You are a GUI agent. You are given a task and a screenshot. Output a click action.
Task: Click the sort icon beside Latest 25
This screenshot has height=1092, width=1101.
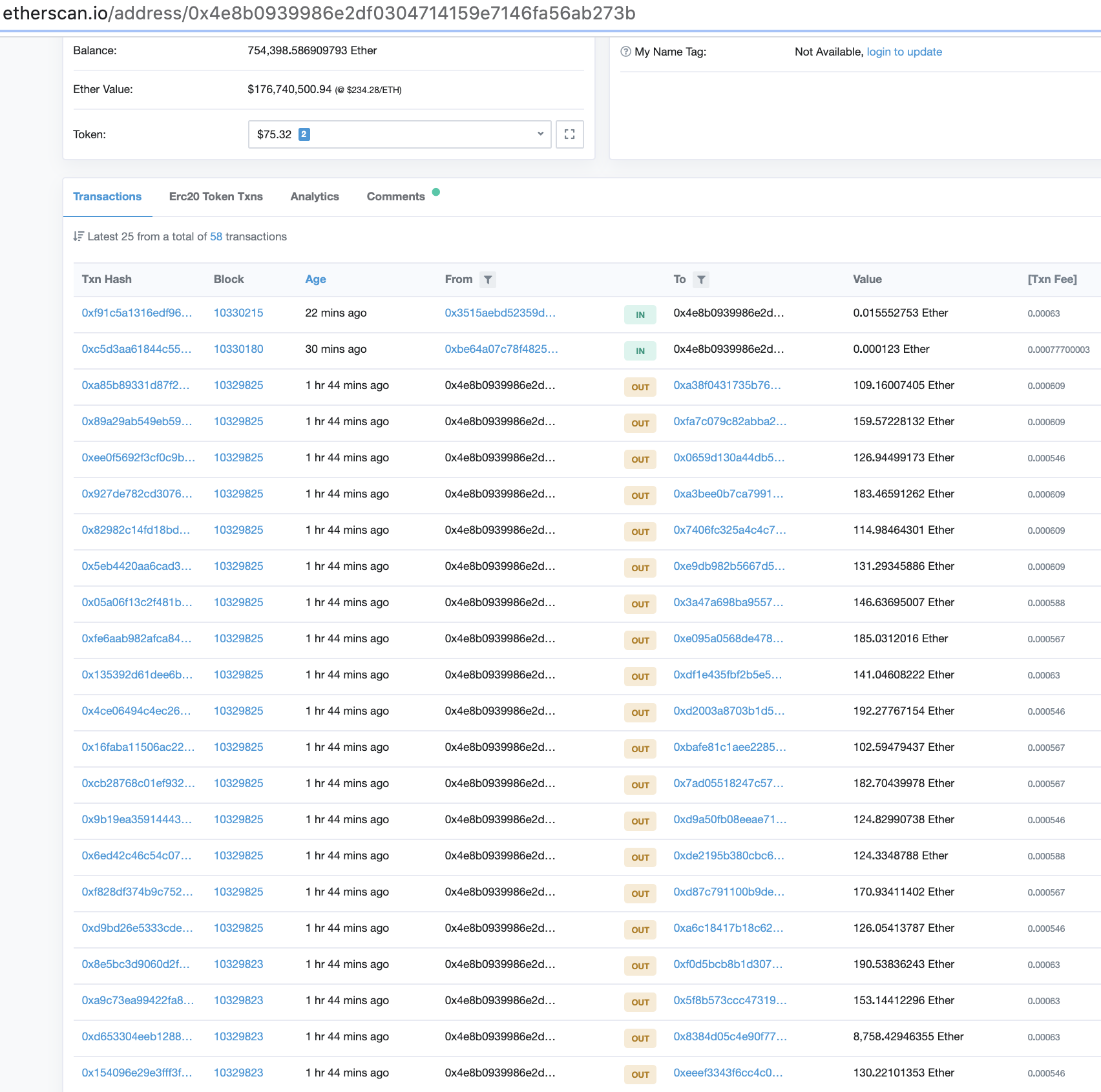pos(78,236)
